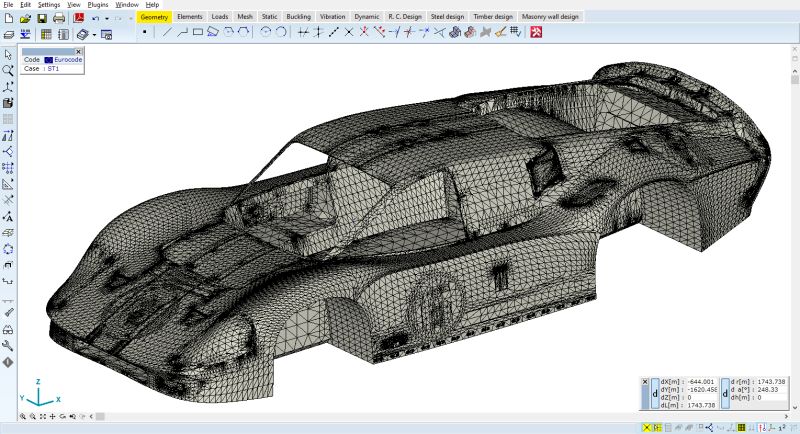Activate the selection arrow tool
Viewport: 800px width, 434px height.
click(x=8, y=54)
